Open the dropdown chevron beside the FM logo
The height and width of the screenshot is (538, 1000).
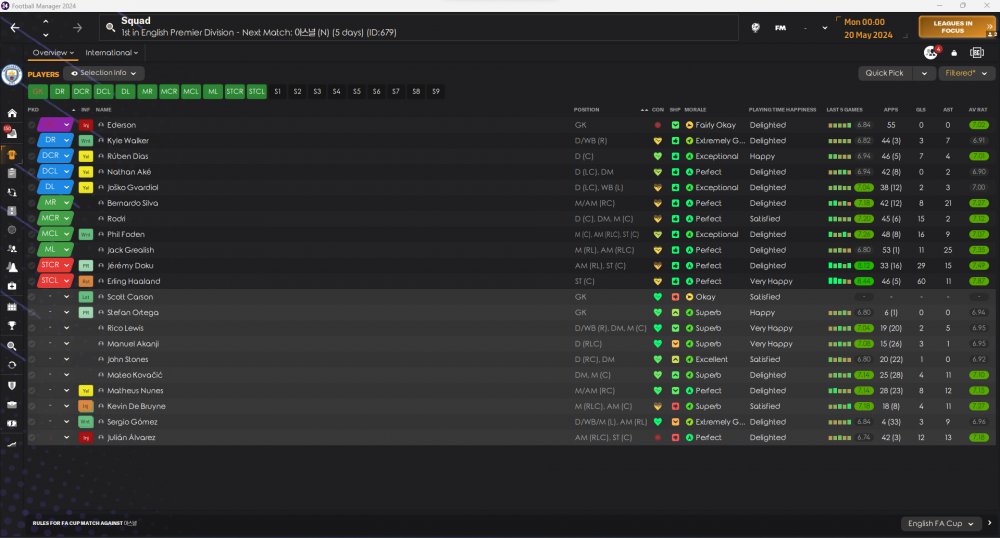coord(825,28)
